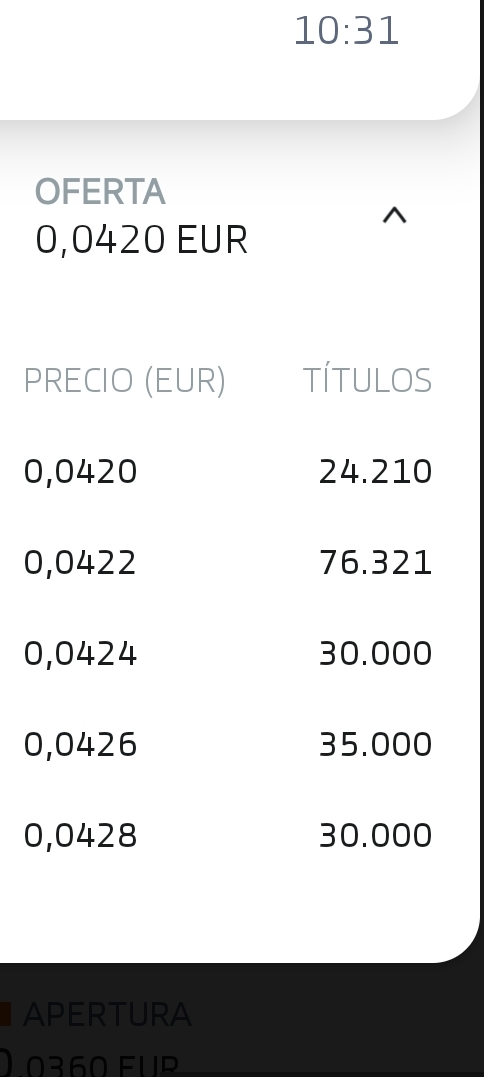The height and width of the screenshot is (1077, 484).
Task: Click the PRECIO (EUR) column header
Action: (124, 380)
